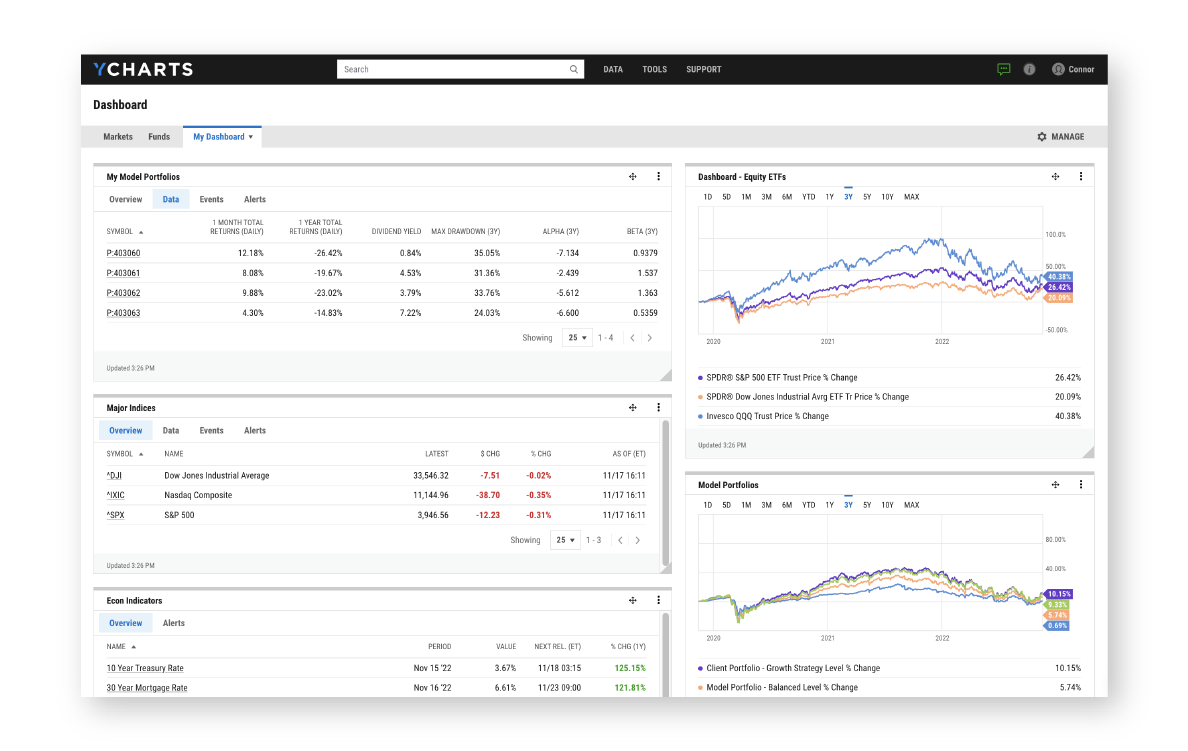The height and width of the screenshot is (751, 1188).
Task: Switch to the Funds dashboard tab
Action: tap(159, 136)
